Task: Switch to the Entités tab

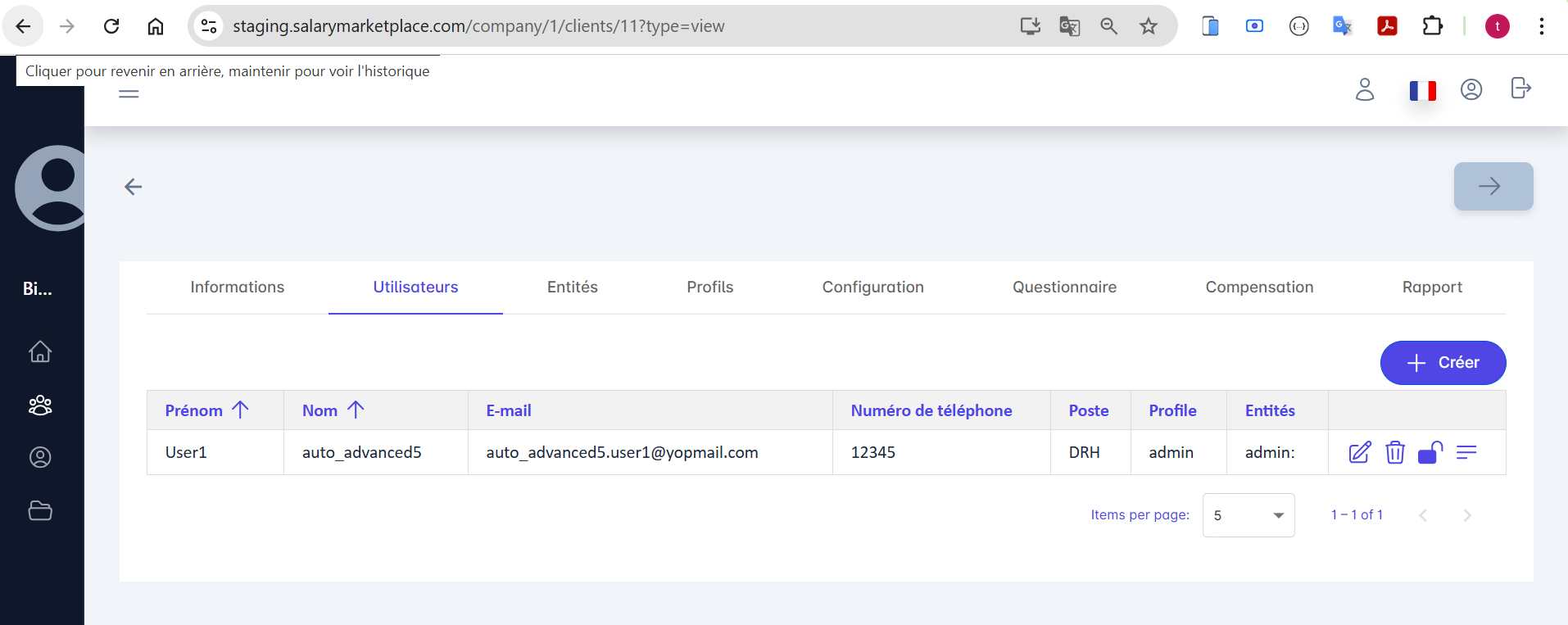Action: (572, 288)
